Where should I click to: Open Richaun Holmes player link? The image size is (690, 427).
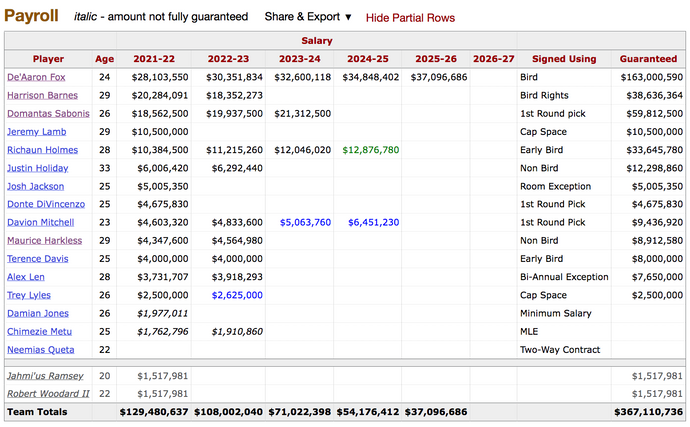[x=42, y=150]
